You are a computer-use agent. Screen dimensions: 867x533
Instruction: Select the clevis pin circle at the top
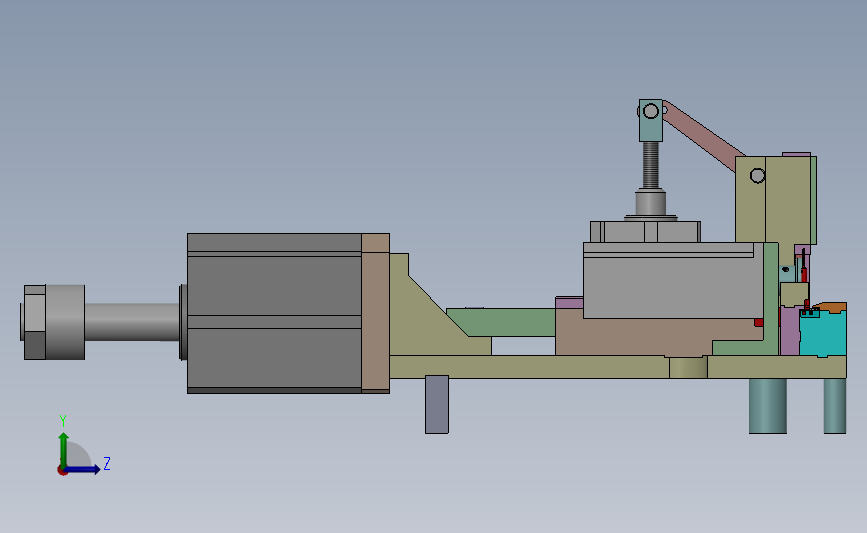pos(651,112)
